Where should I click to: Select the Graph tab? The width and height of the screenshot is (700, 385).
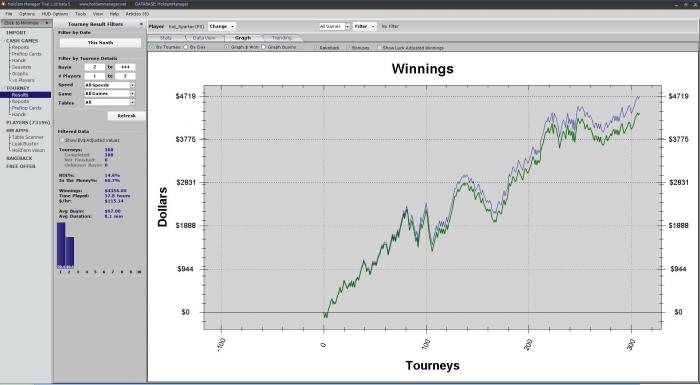[x=243, y=38]
